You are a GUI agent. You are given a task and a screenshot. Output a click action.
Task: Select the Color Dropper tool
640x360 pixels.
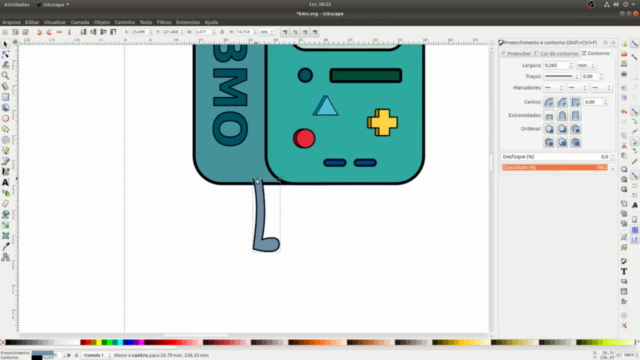[5, 246]
